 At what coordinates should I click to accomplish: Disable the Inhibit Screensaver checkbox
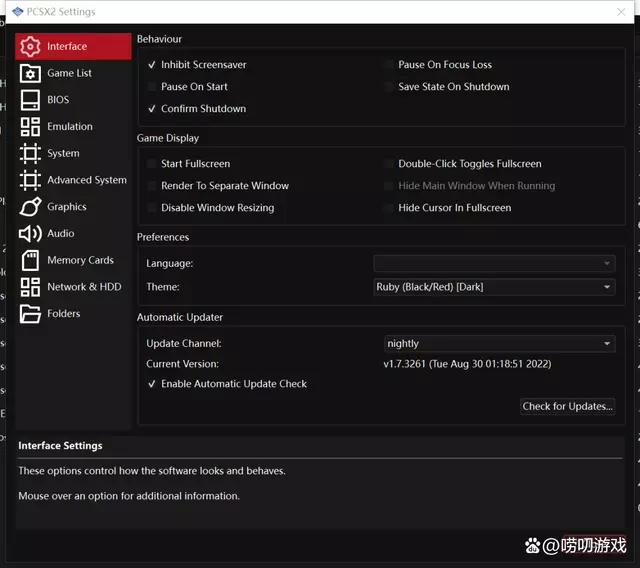[152, 65]
